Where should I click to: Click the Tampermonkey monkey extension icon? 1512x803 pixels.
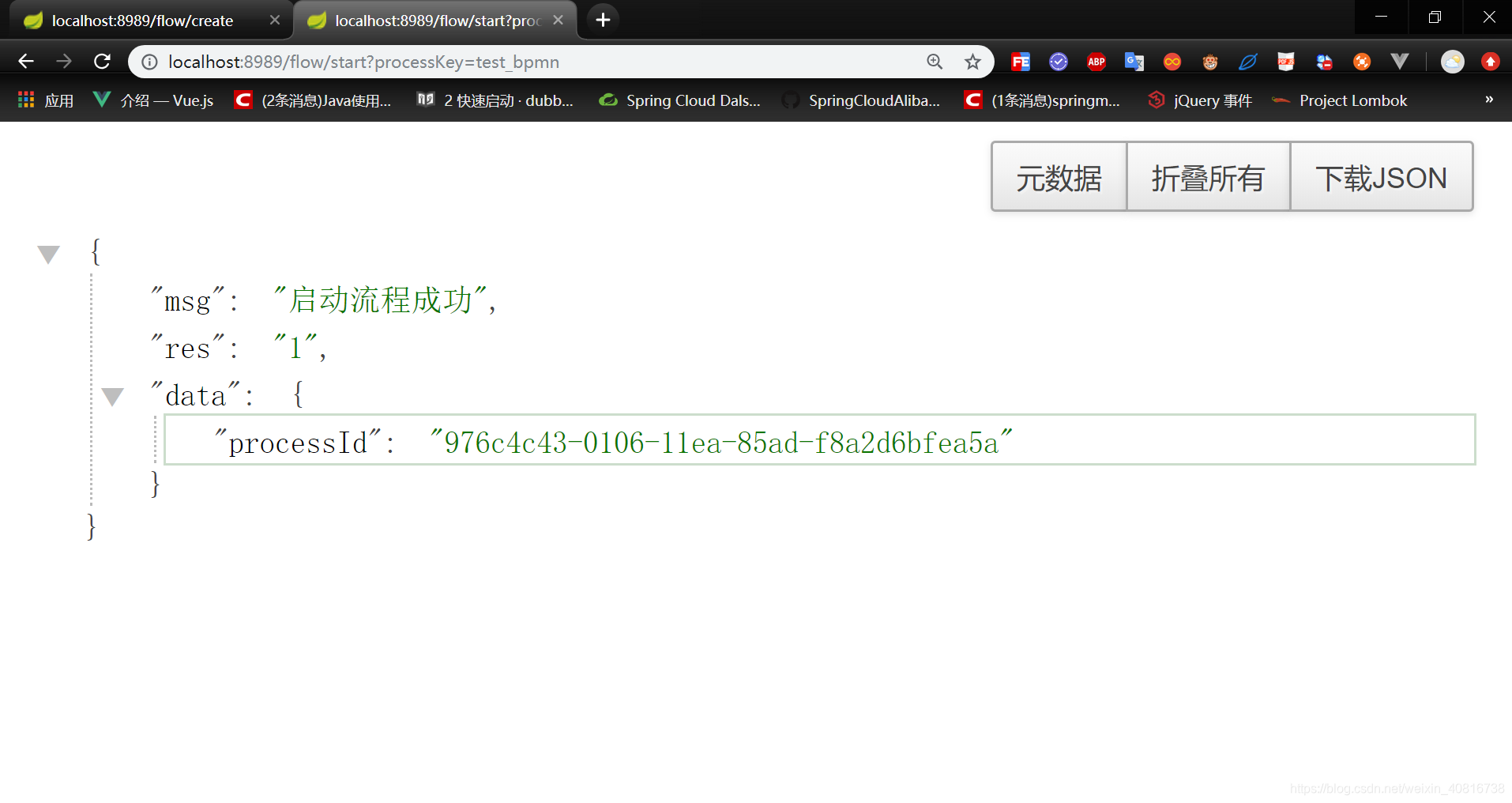1210,61
